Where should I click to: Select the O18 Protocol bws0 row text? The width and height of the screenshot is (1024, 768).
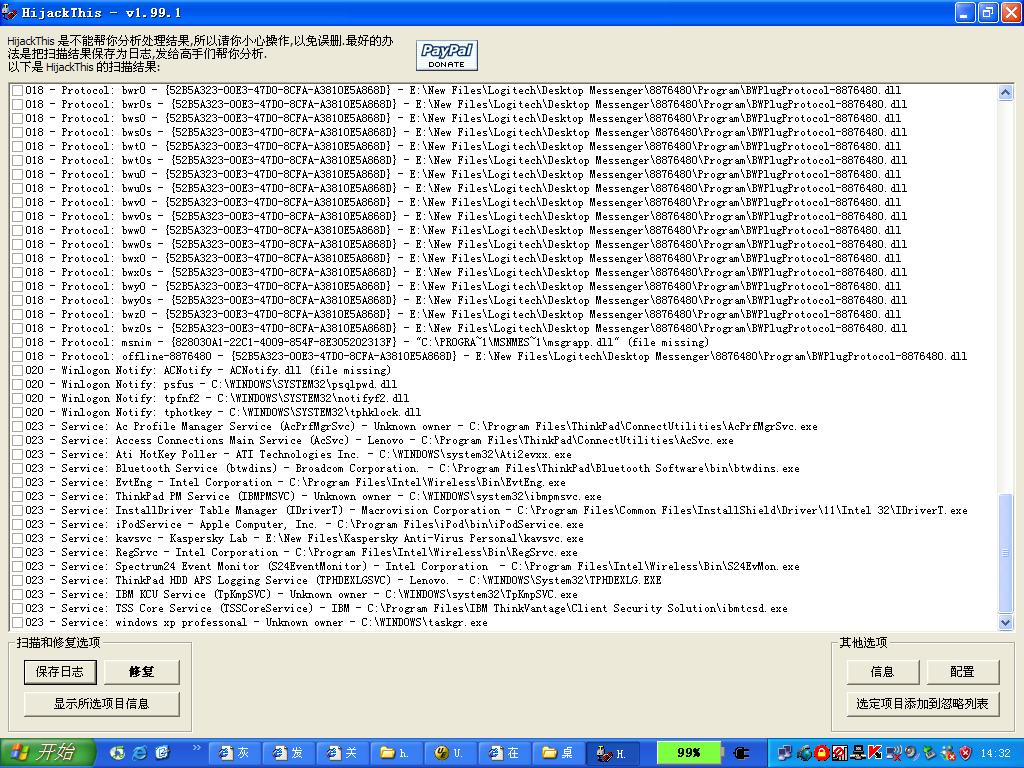click(463, 118)
